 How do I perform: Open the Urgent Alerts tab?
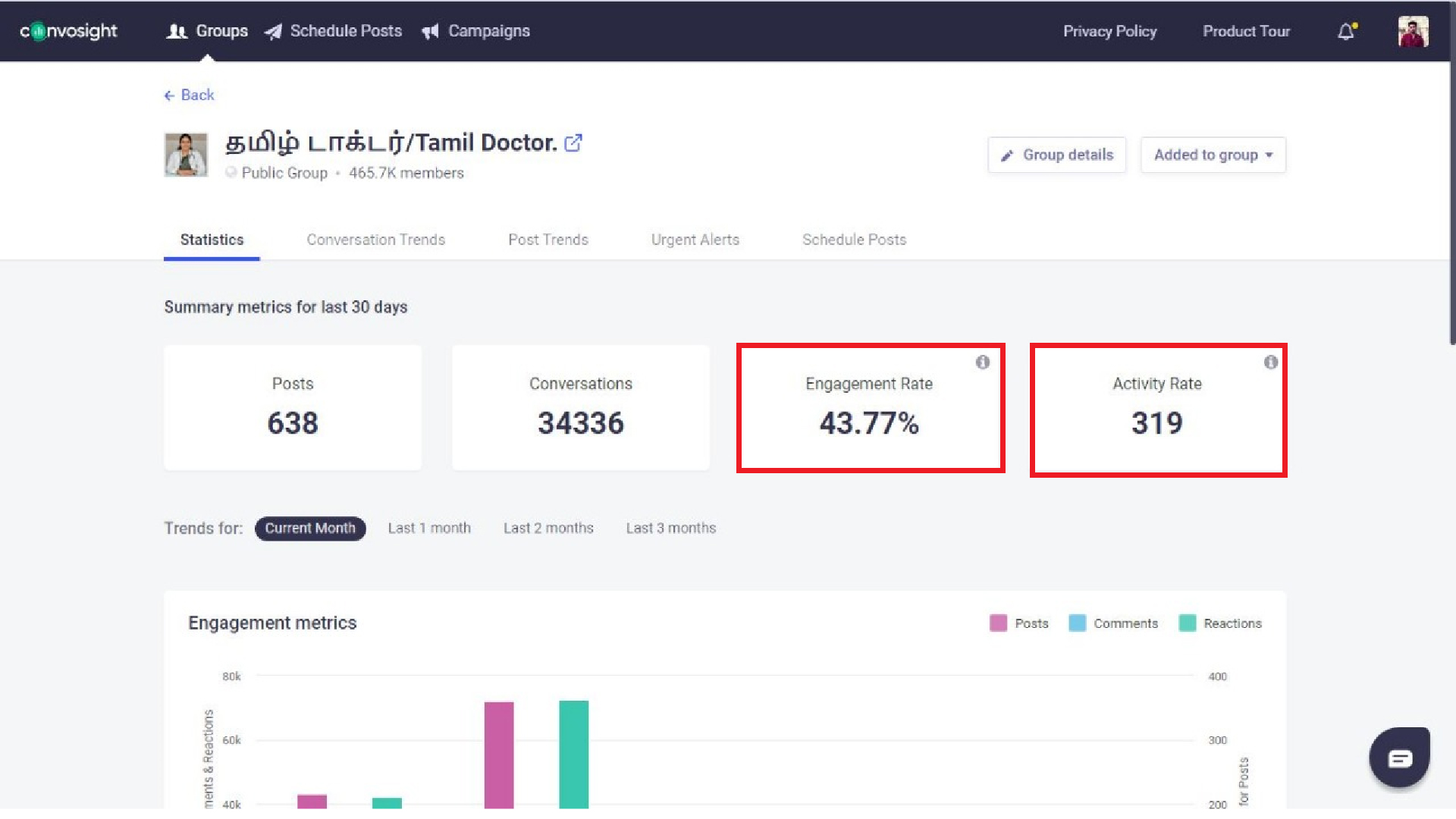695,240
